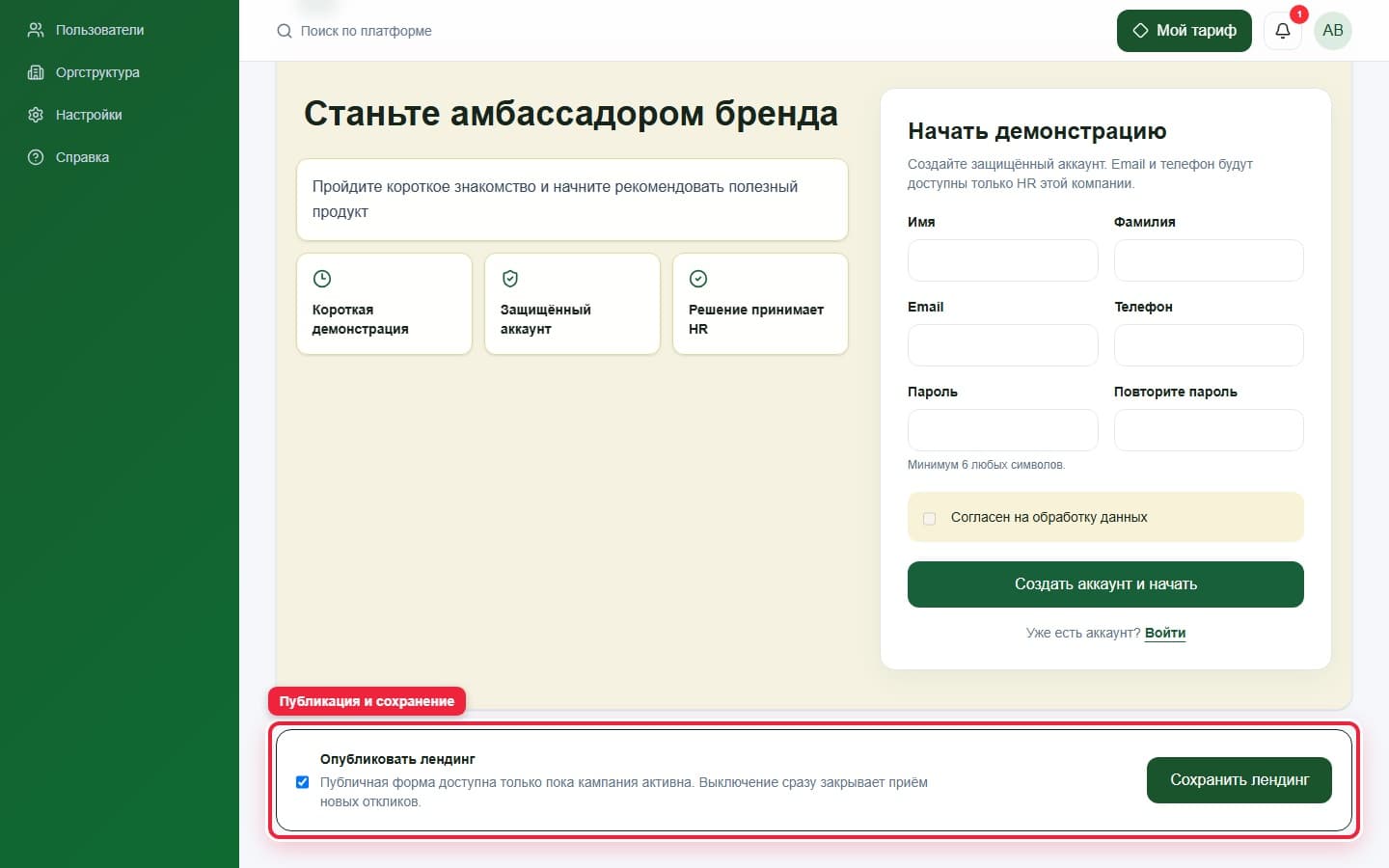
Task: Click the search magnifier icon
Action: (x=285, y=31)
